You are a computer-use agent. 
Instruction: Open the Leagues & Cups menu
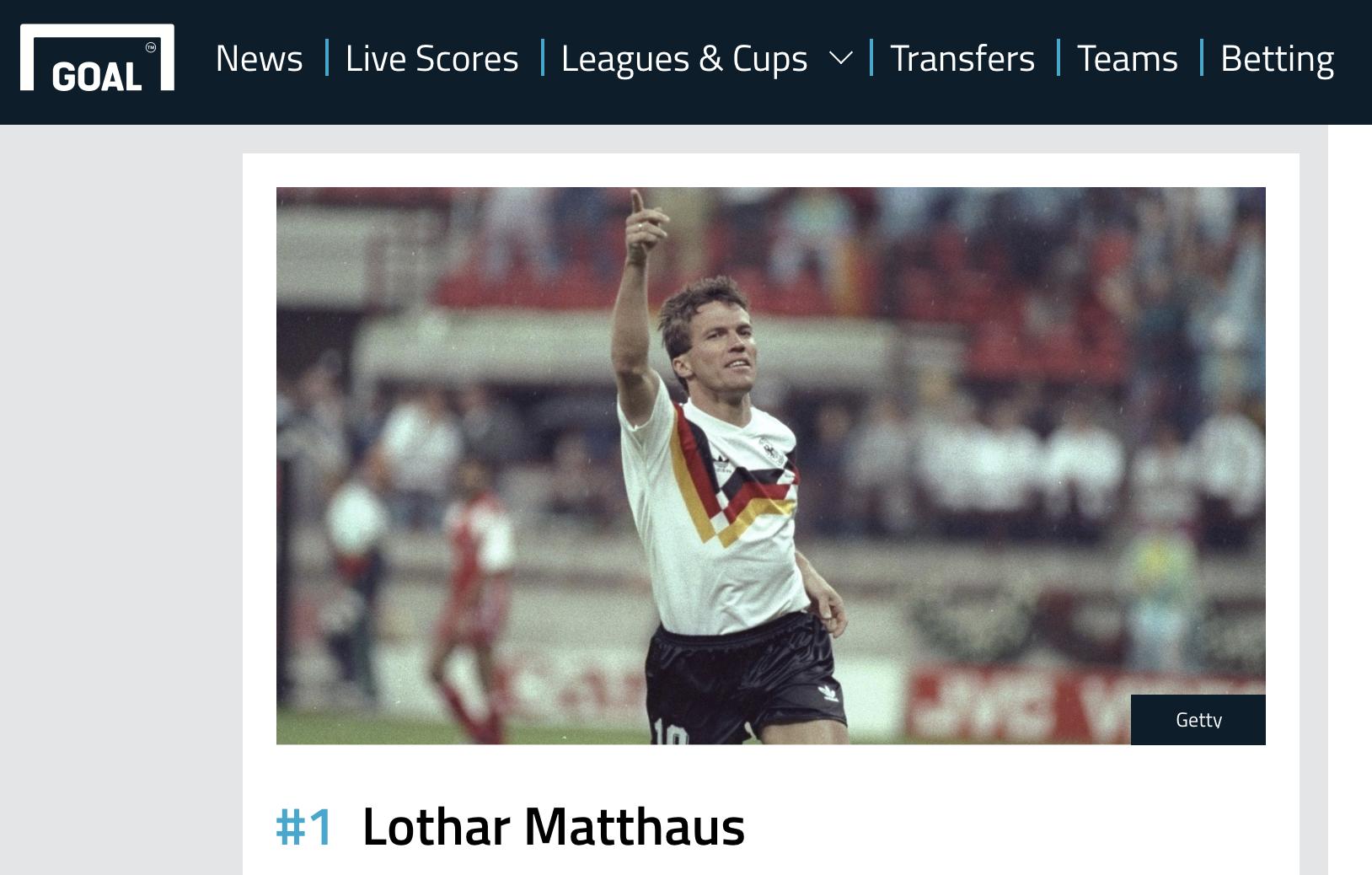click(684, 58)
